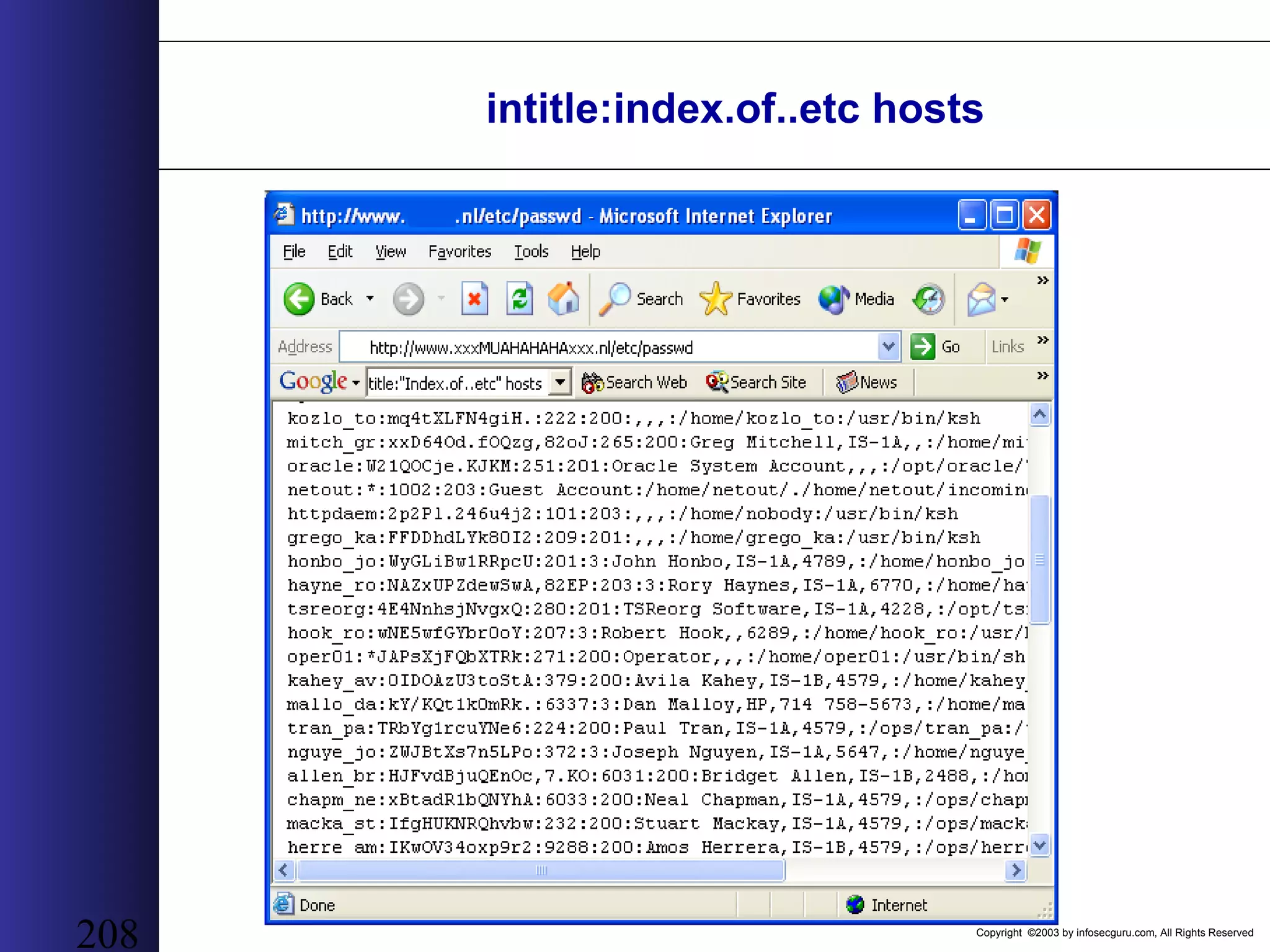Screen dimensions: 1270x952
Task: Click the page icon beside Done status
Action: click(x=283, y=905)
